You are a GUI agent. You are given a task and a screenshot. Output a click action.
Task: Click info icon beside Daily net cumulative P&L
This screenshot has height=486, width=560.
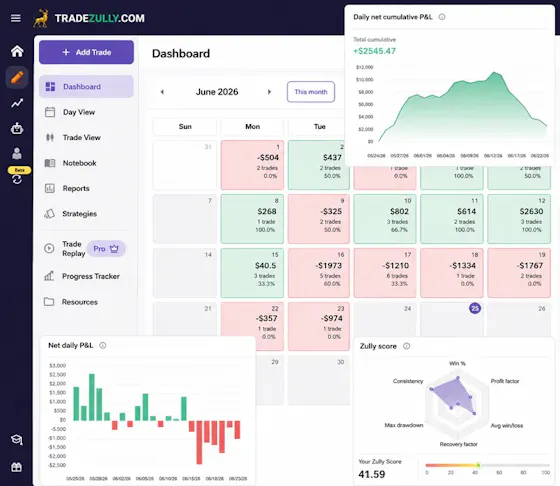pyautogui.click(x=442, y=17)
